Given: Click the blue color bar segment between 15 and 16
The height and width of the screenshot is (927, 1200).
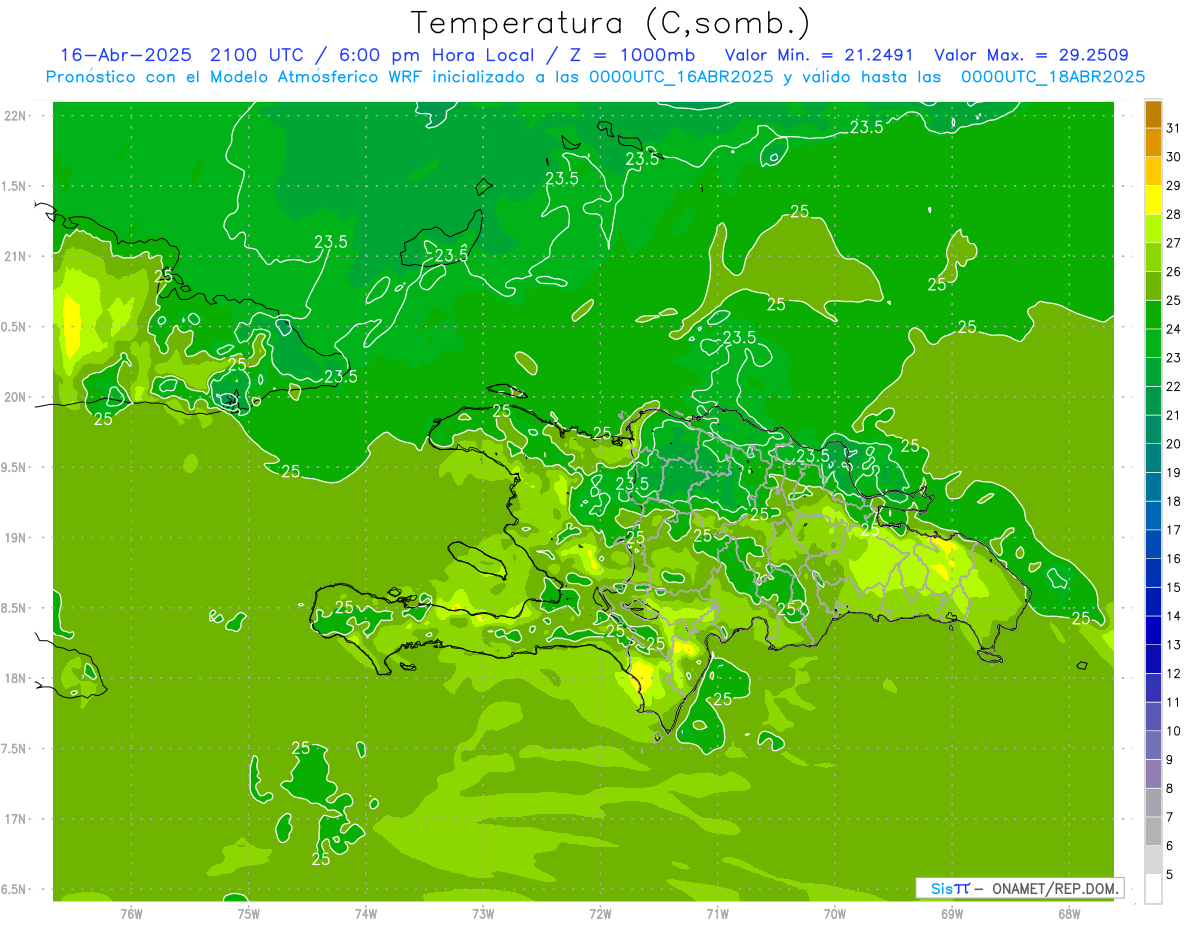Looking at the screenshot, I should point(1153,573).
